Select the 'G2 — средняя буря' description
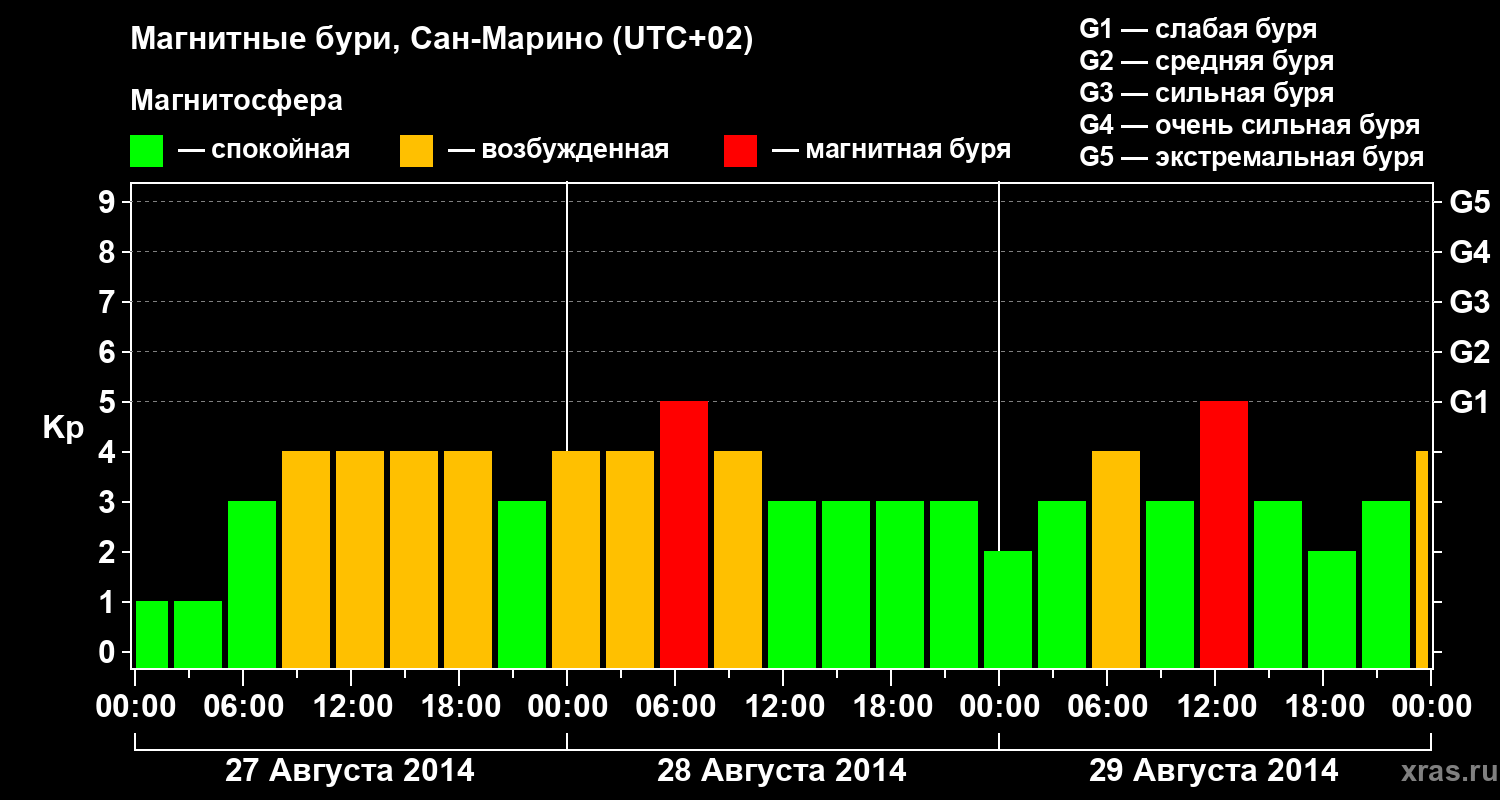Screen dimensions: 1500x800 (x=1207, y=60)
